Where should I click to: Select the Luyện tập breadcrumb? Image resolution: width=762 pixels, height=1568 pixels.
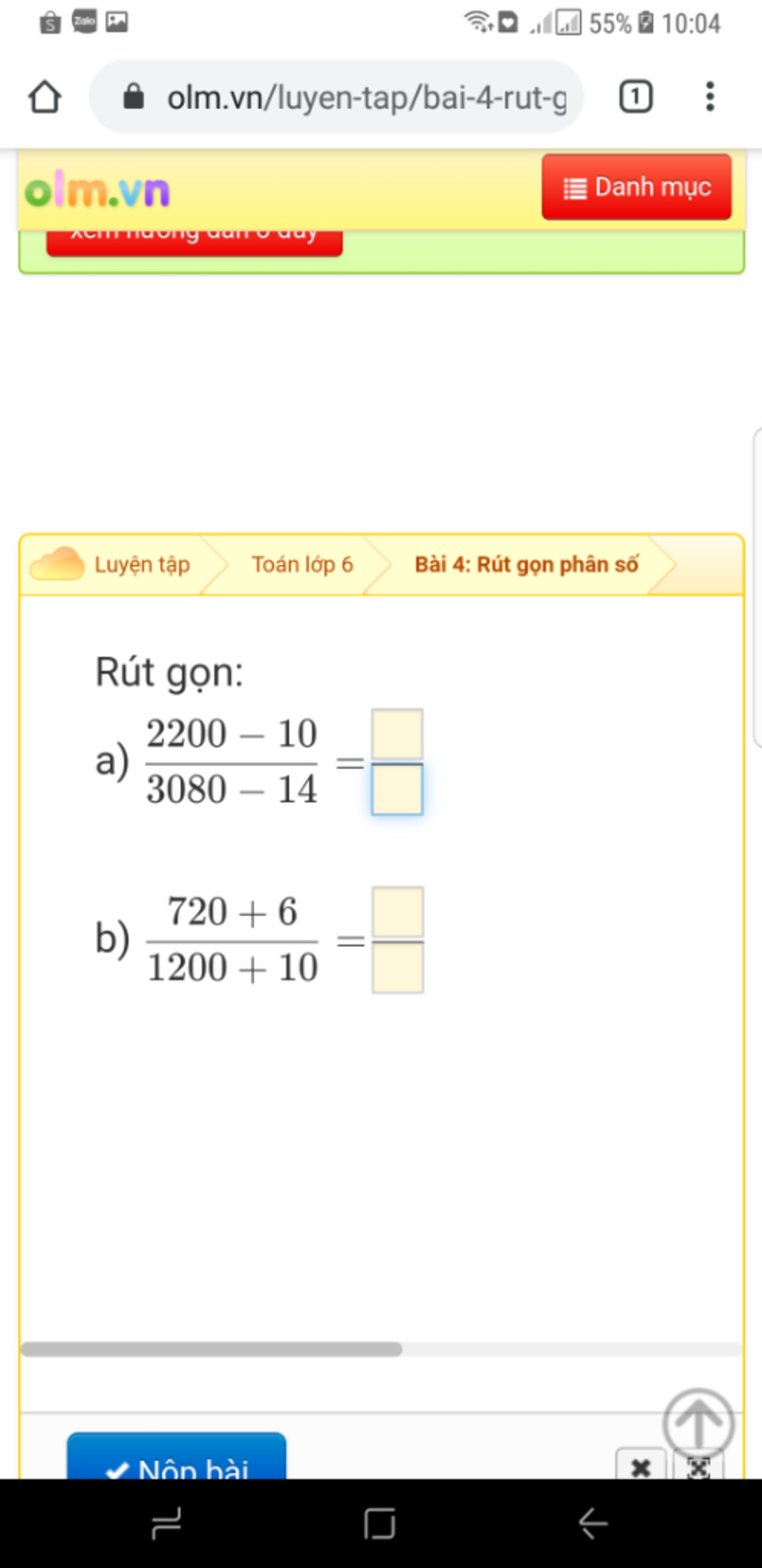[142, 564]
